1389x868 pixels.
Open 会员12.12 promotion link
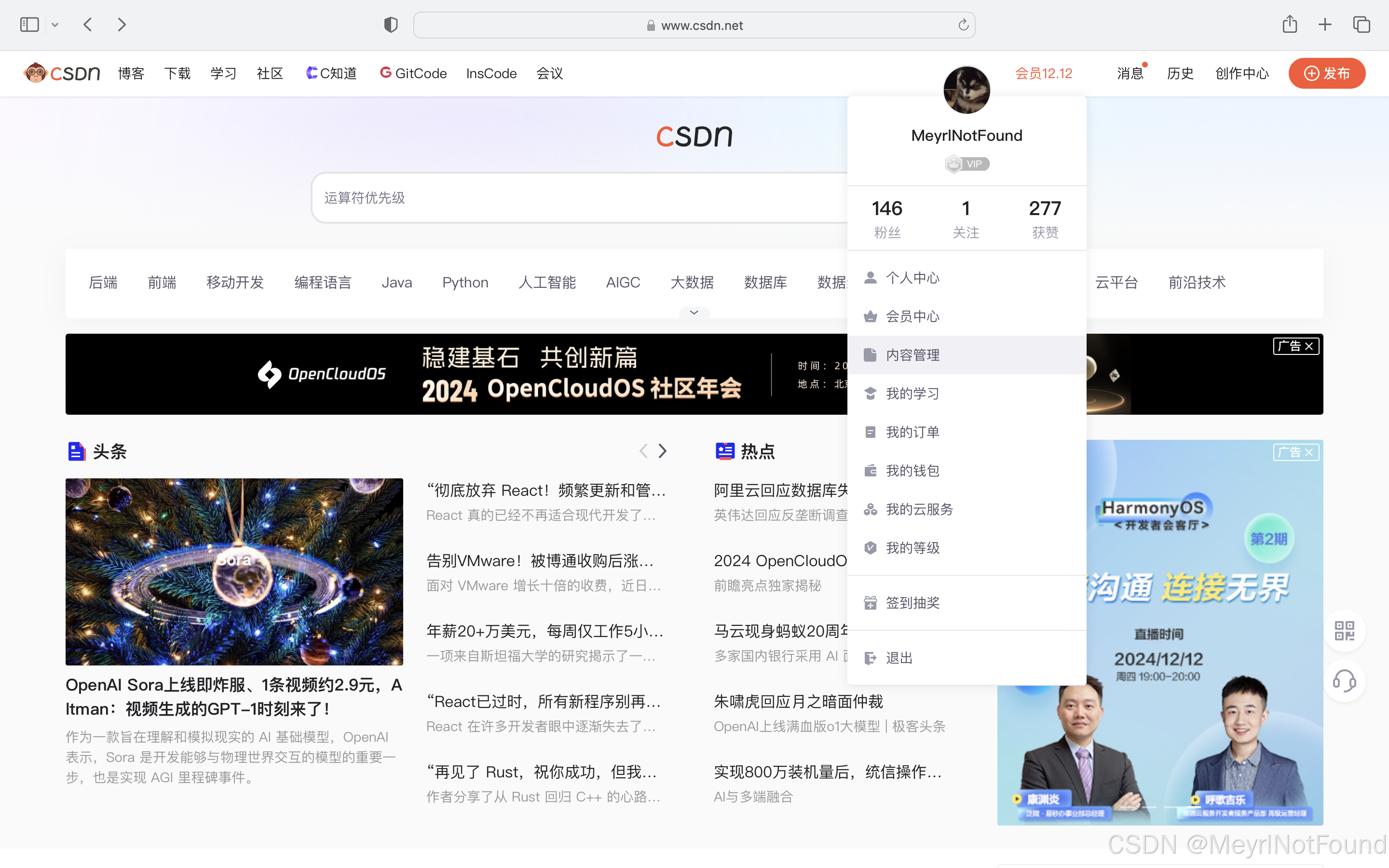click(x=1044, y=73)
